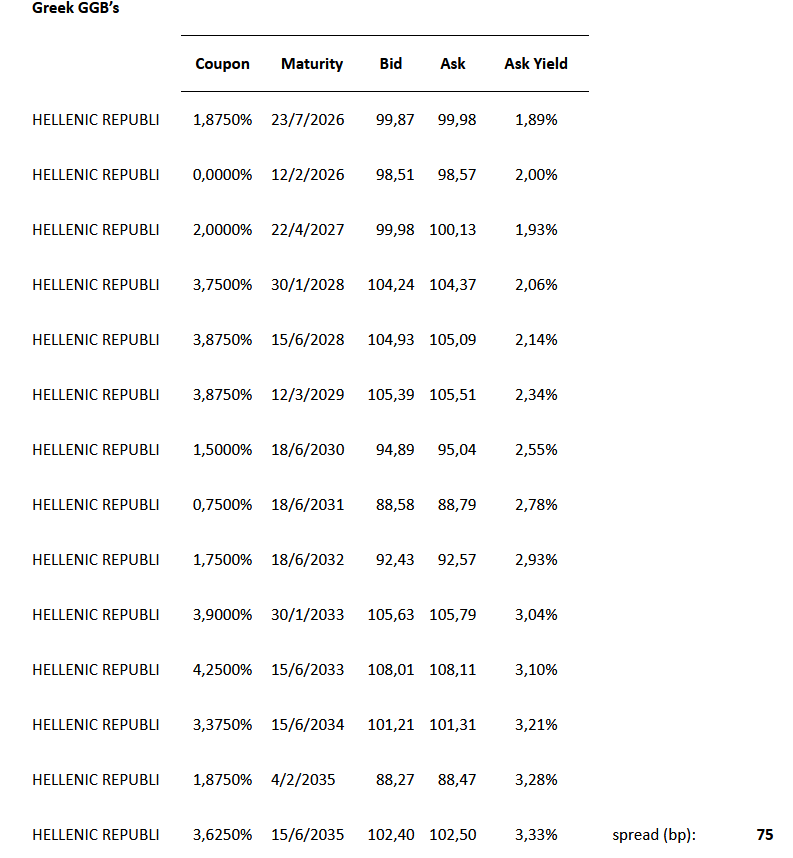Click the 1,5000% coupon cell

pos(222,450)
